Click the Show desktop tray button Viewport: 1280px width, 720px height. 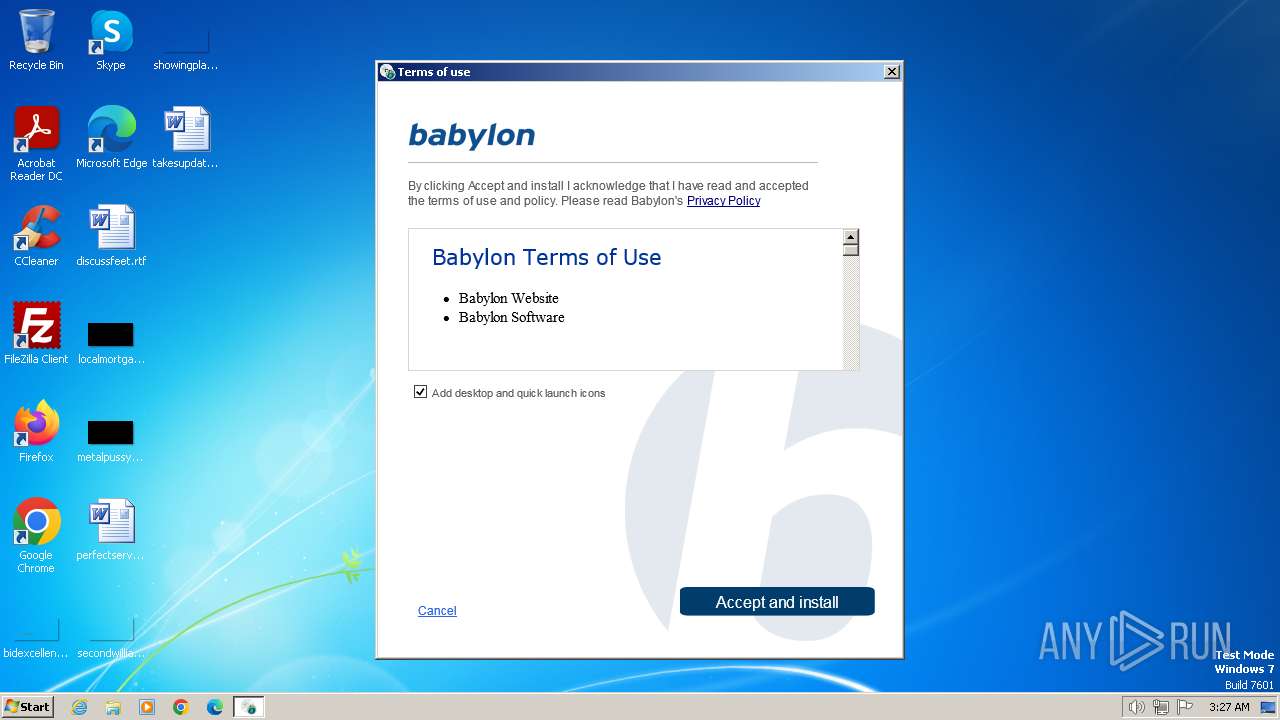[x=1268, y=707]
